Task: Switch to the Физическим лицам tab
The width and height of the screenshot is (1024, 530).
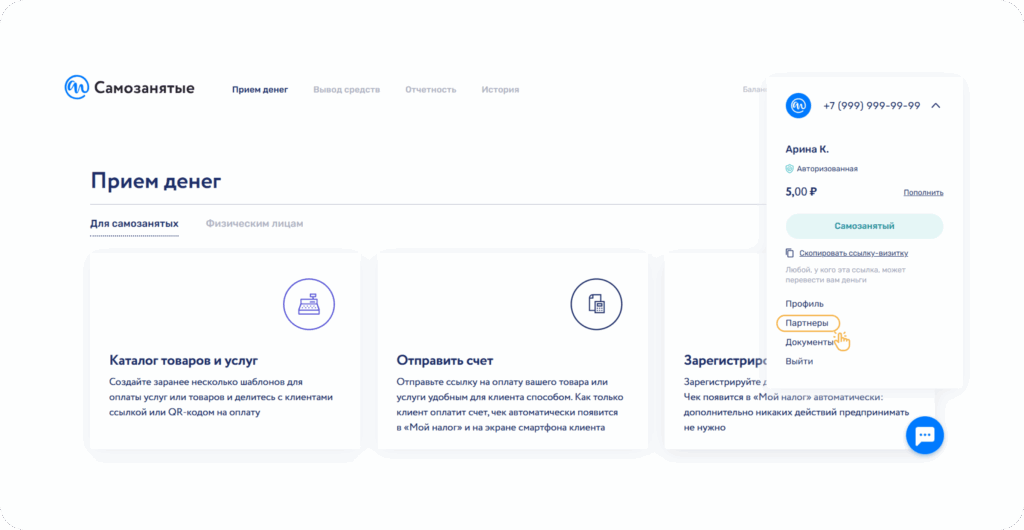Action: 254,223
